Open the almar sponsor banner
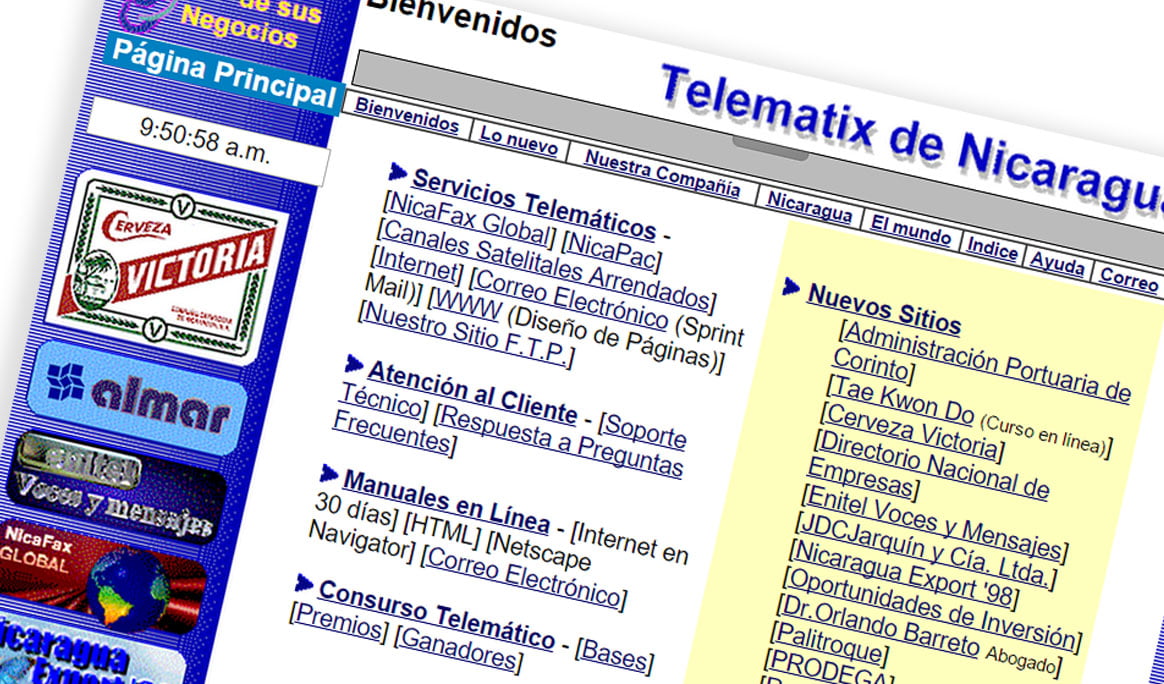1164x684 pixels. click(x=137, y=397)
